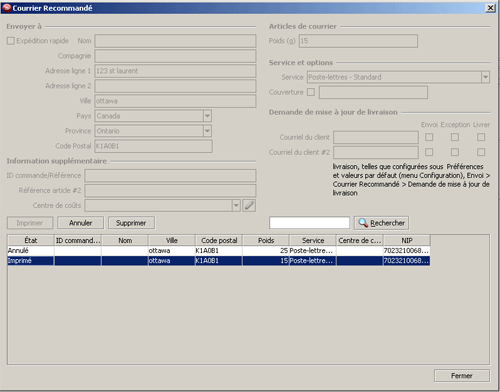The height and width of the screenshot is (392, 500).
Task: Close the Courrier Recommandé window
Action: pyautogui.click(x=490, y=8)
